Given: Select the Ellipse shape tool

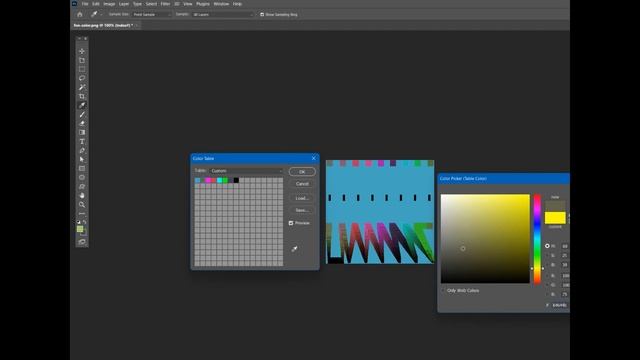Looking at the screenshot, I should pos(82,177).
